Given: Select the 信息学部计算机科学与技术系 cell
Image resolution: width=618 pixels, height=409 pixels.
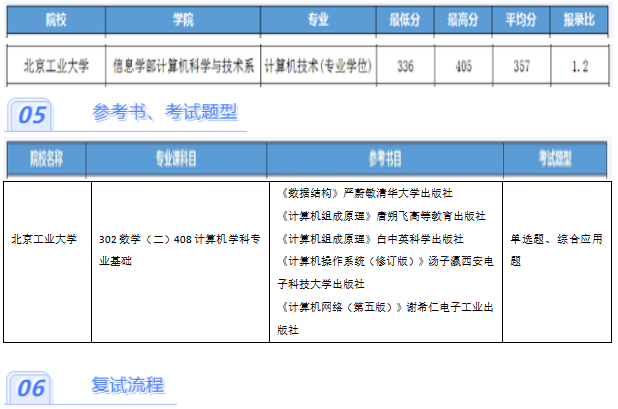Looking at the screenshot, I should [x=183, y=65].
